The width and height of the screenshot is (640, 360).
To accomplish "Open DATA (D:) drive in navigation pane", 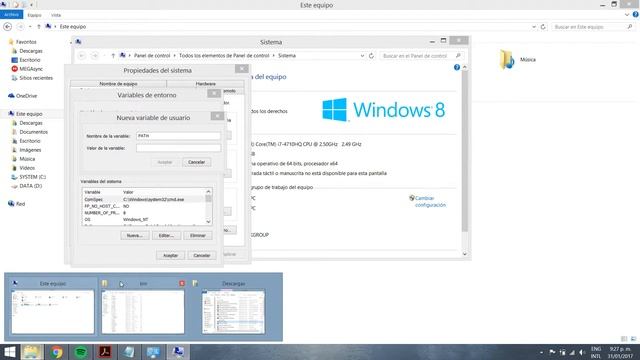I will click(31, 186).
